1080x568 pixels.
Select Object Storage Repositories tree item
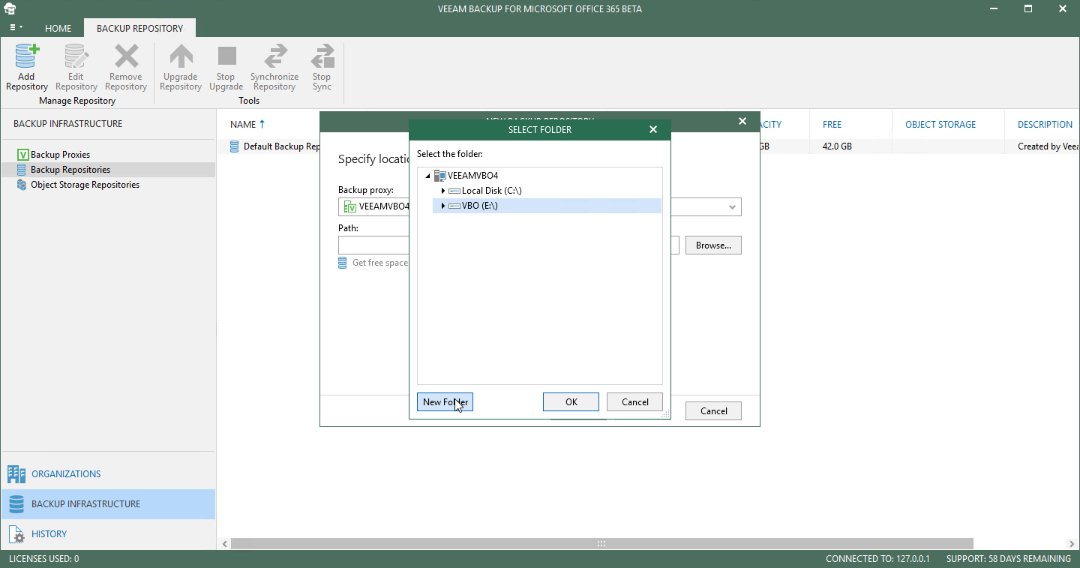[x=85, y=185]
